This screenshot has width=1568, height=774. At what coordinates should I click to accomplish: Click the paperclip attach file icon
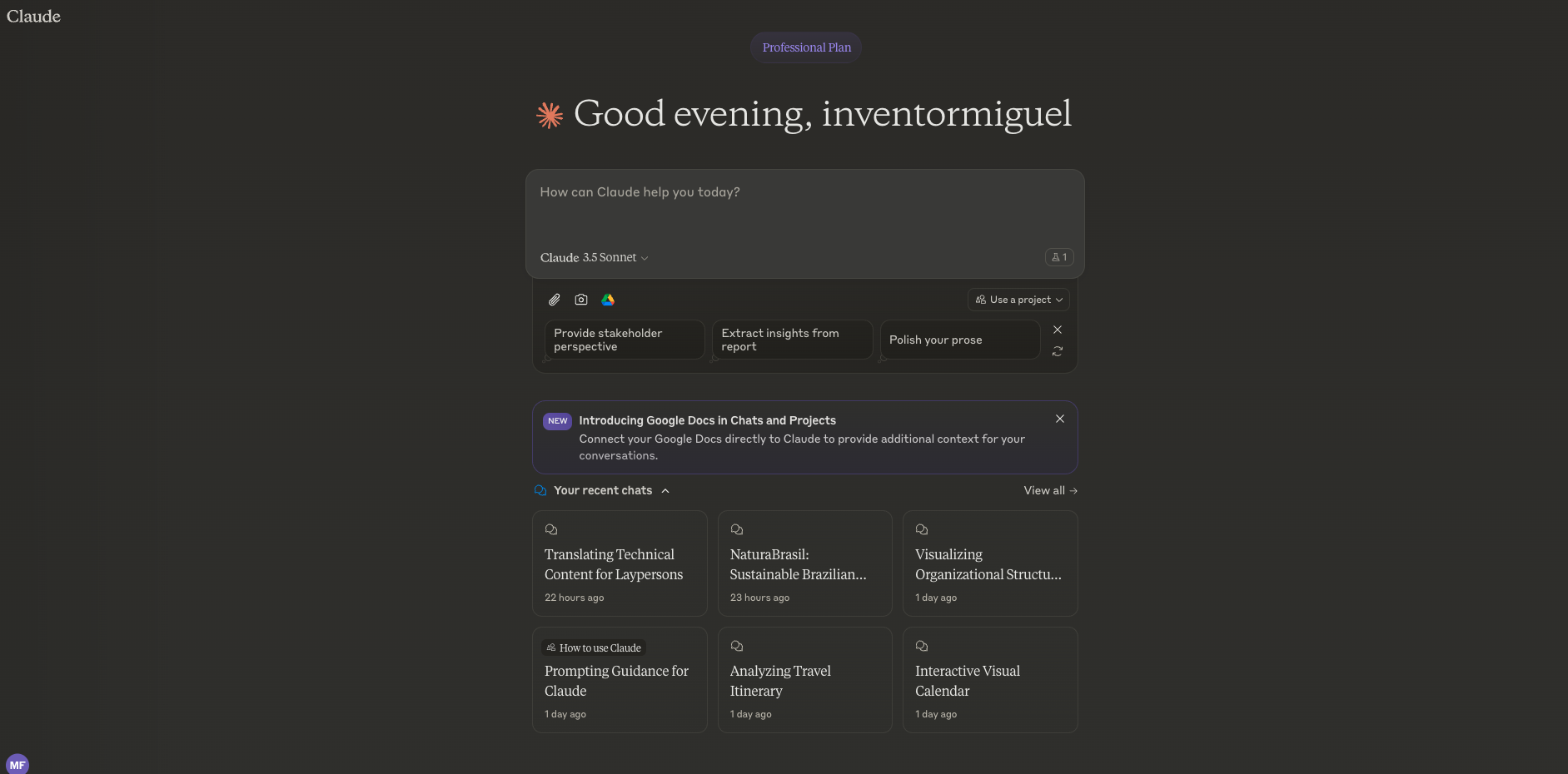pos(554,300)
